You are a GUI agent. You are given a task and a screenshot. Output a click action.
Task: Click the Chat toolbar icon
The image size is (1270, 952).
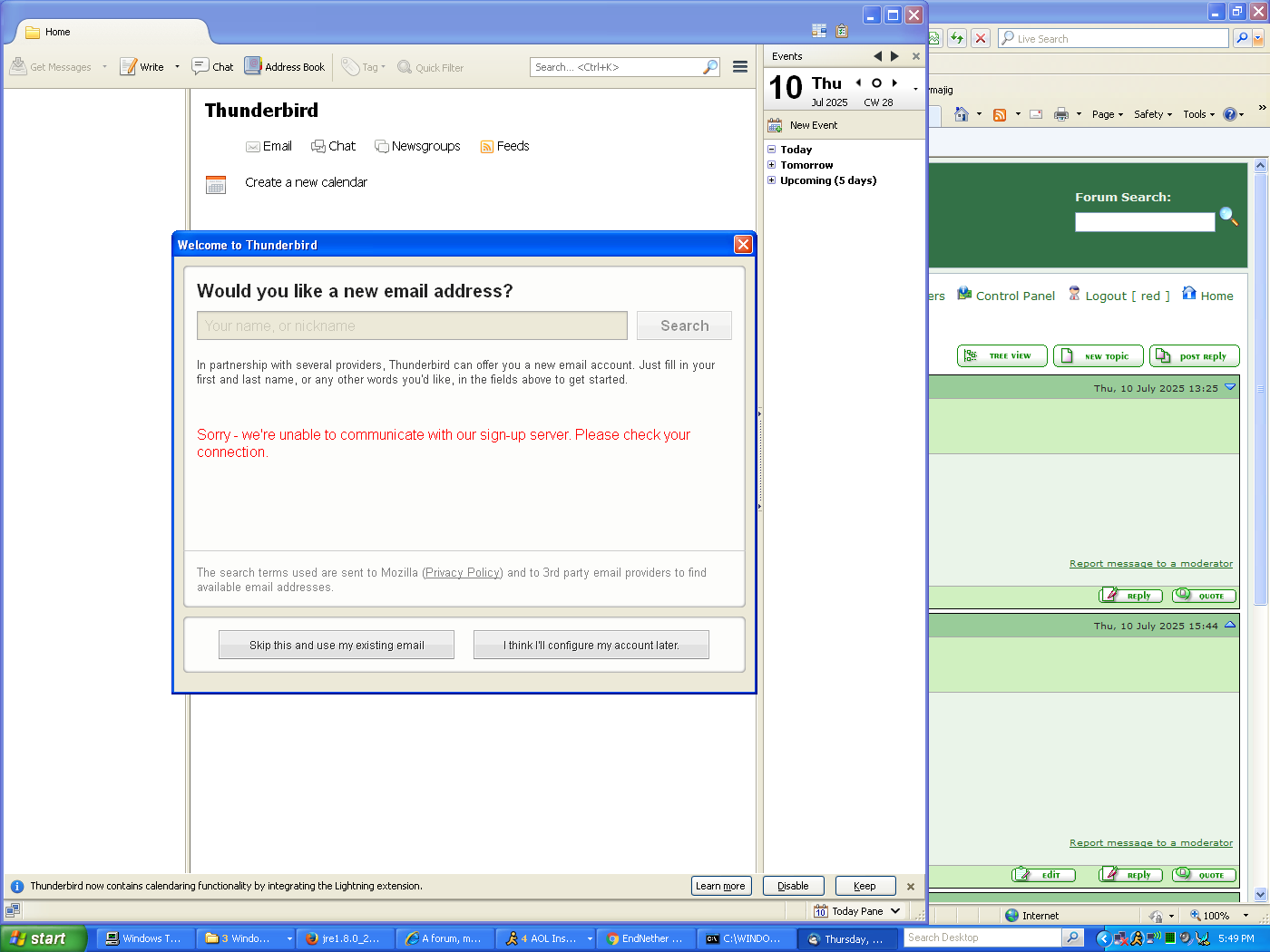[200, 67]
